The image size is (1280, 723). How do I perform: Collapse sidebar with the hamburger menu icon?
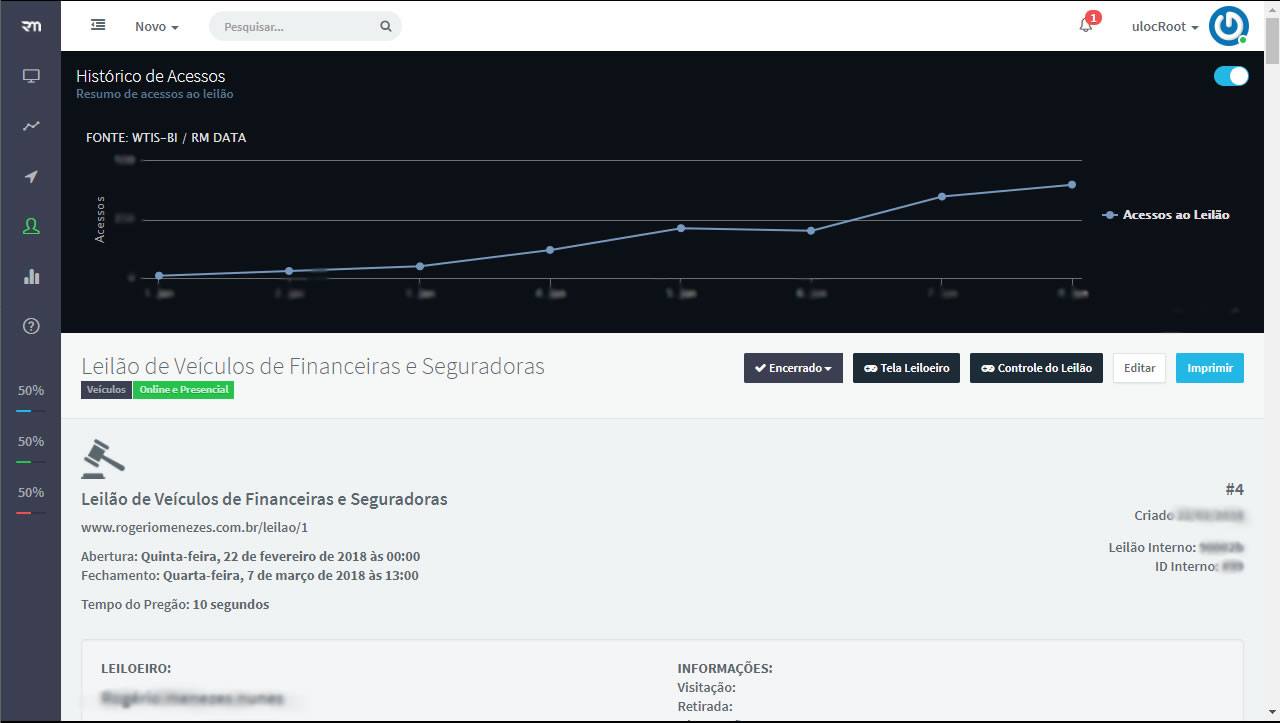98,26
